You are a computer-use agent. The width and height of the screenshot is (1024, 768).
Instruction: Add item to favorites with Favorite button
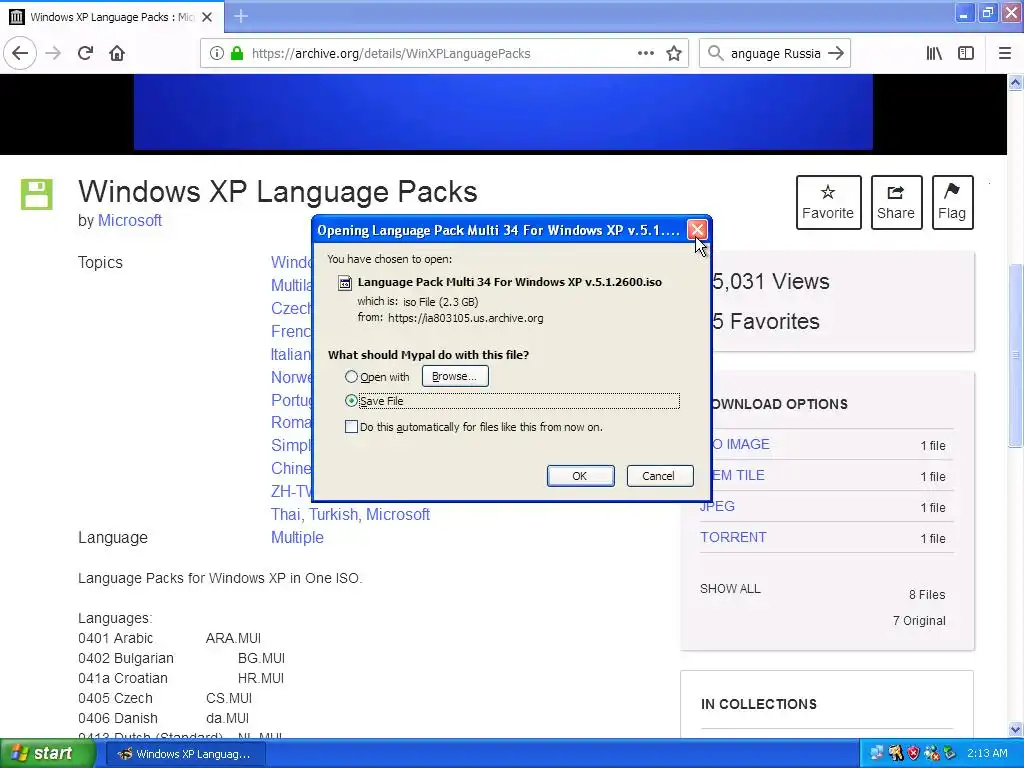point(828,202)
